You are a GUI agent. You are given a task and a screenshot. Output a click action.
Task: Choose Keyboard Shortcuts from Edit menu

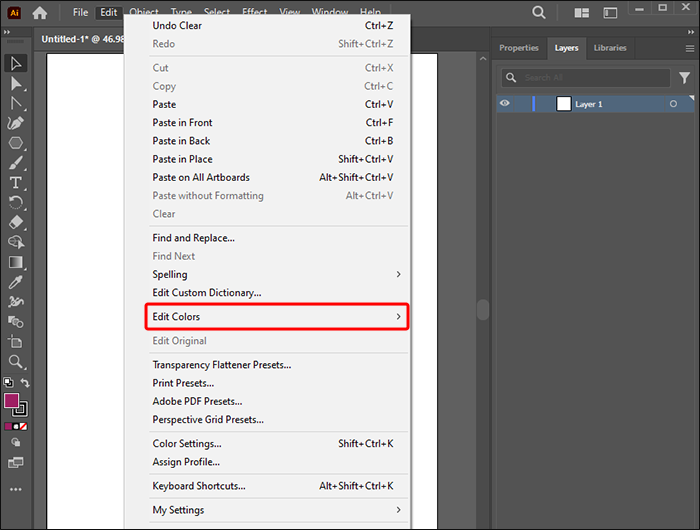click(277, 486)
